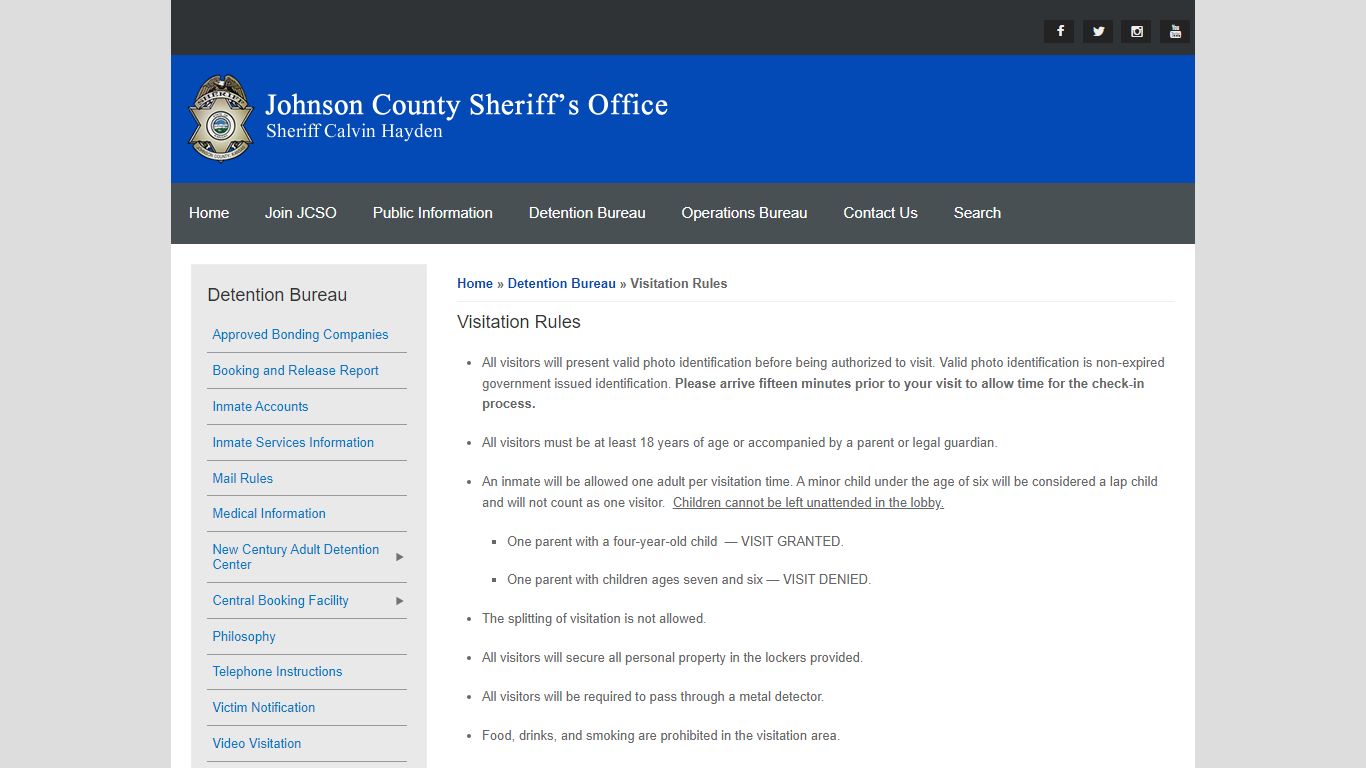Open Central Booking Facility link
Image resolution: width=1366 pixels, height=768 pixels.
click(280, 600)
